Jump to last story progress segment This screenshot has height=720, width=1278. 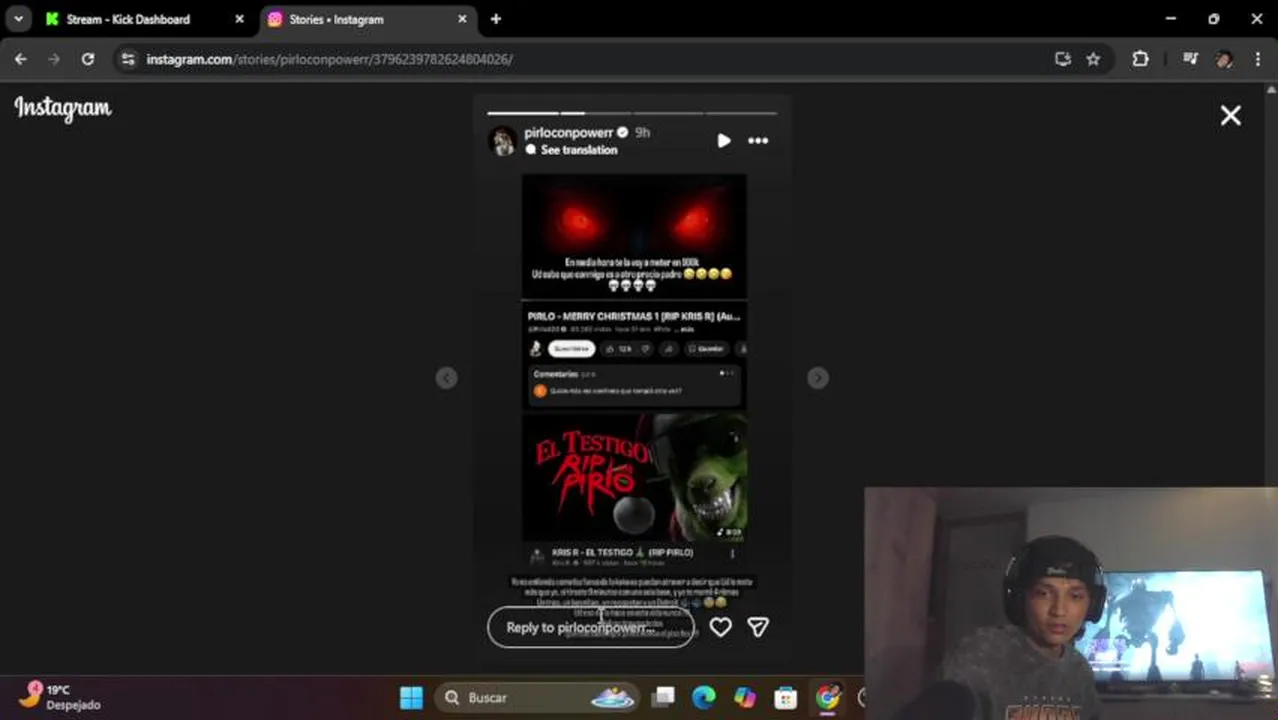coord(741,113)
